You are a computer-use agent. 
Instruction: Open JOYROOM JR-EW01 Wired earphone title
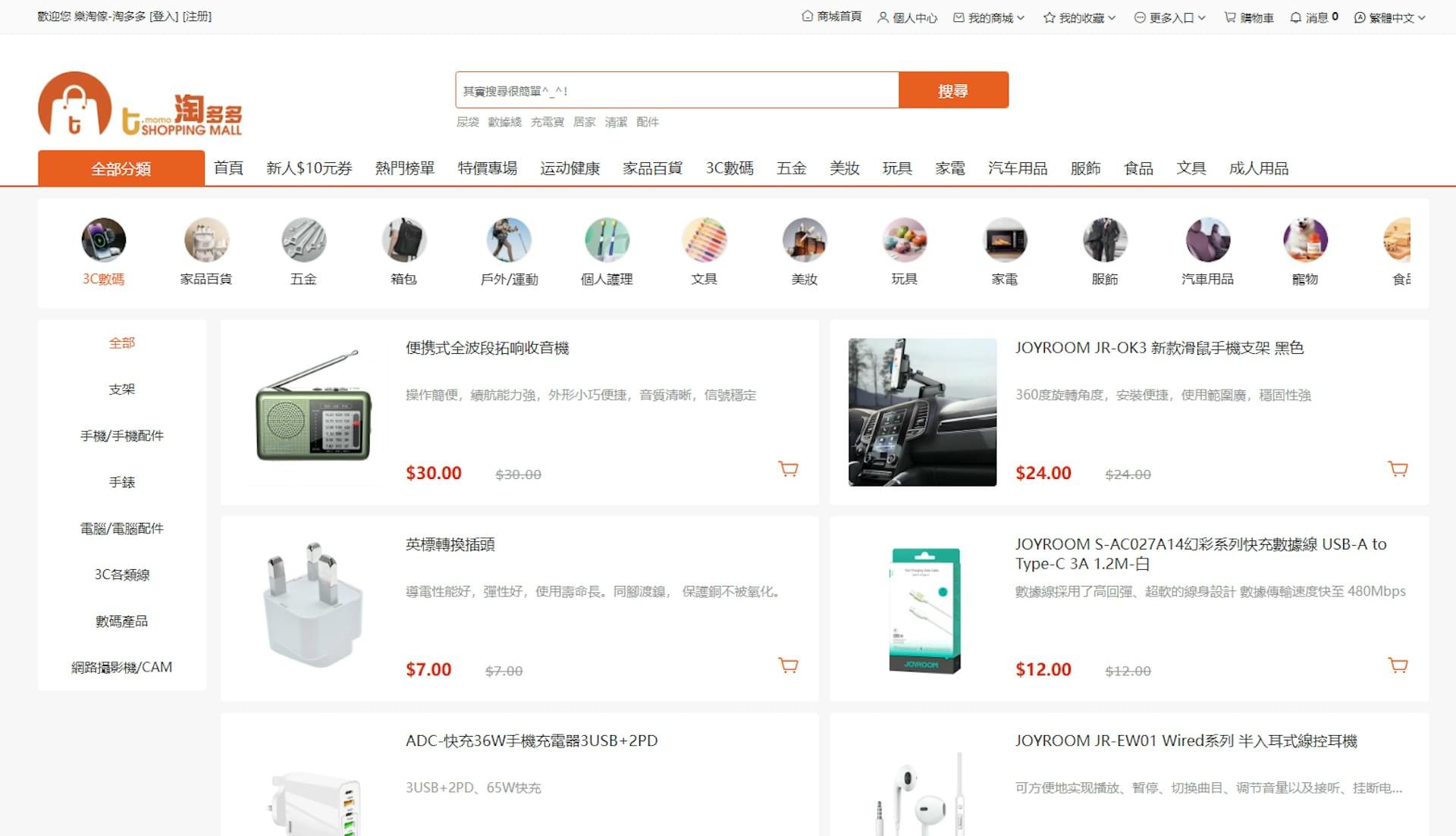1186,741
